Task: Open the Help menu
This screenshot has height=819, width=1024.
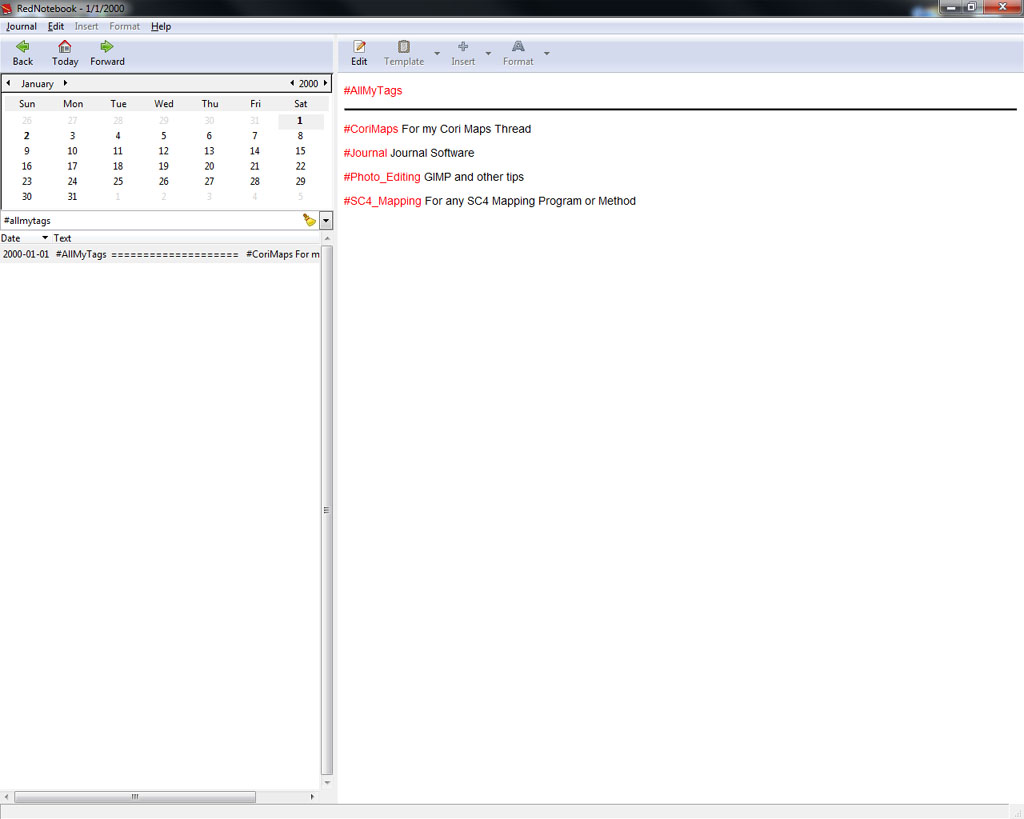Action: pos(161,26)
